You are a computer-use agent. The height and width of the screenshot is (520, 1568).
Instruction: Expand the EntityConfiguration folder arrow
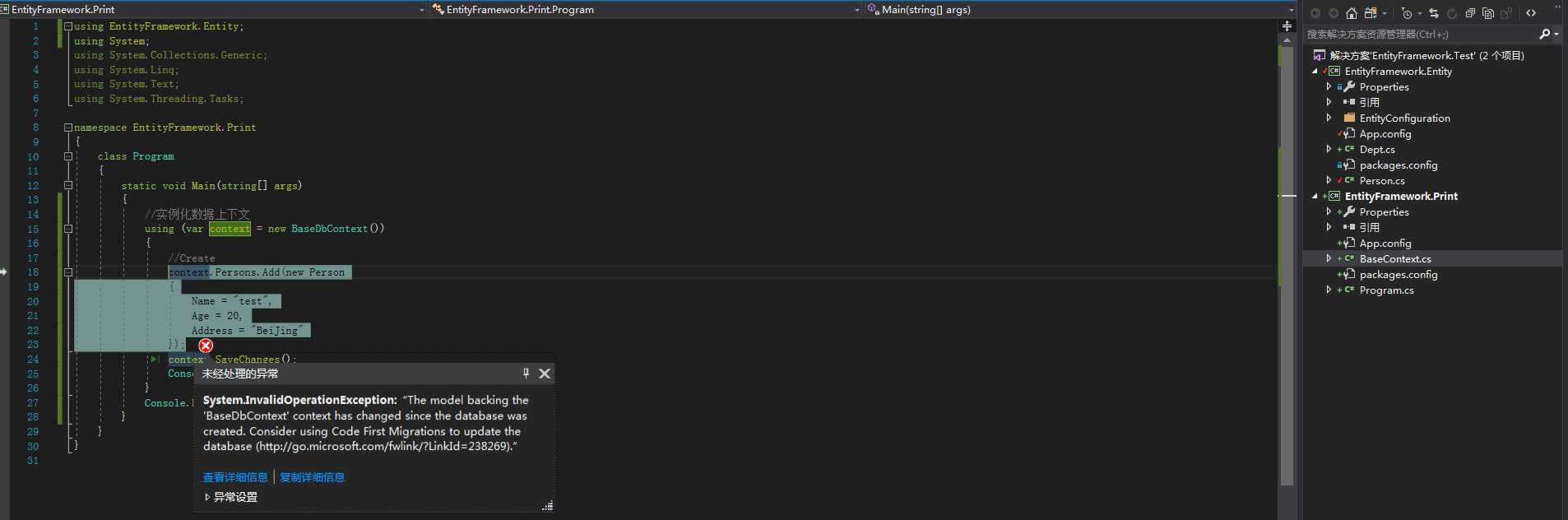(x=1329, y=118)
